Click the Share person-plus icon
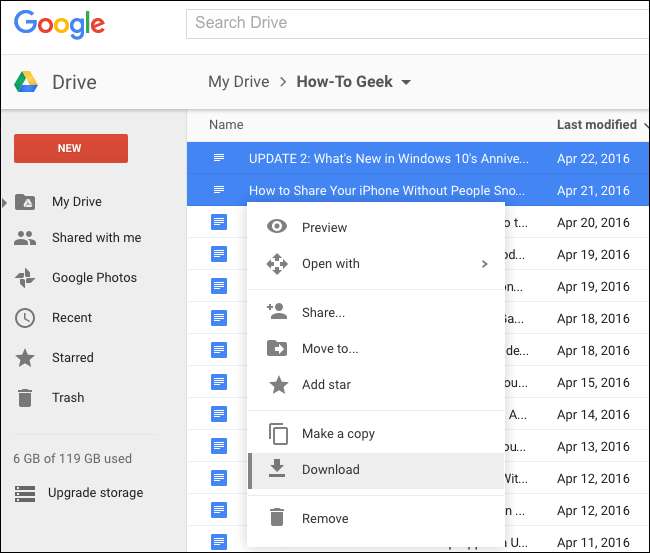The height and width of the screenshot is (553, 650). pos(277,312)
